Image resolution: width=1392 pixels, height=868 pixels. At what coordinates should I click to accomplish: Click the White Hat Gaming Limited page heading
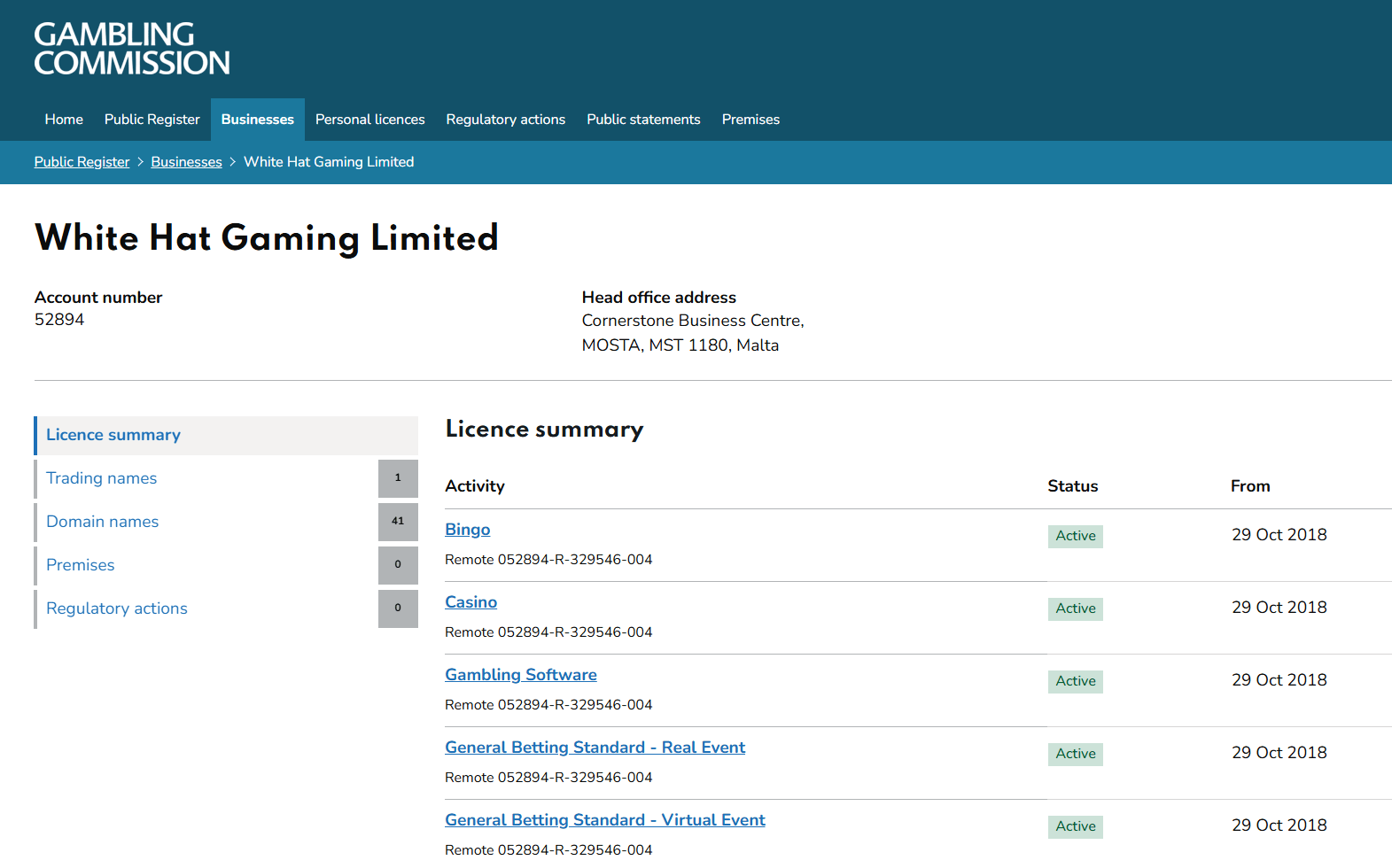pyautogui.click(x=267, y=238)
